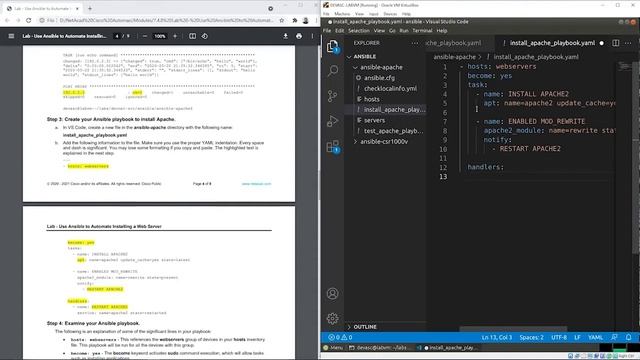Click YAML language mode selector
This screenshot has width=640, height=360.
(x=595, y=337)
